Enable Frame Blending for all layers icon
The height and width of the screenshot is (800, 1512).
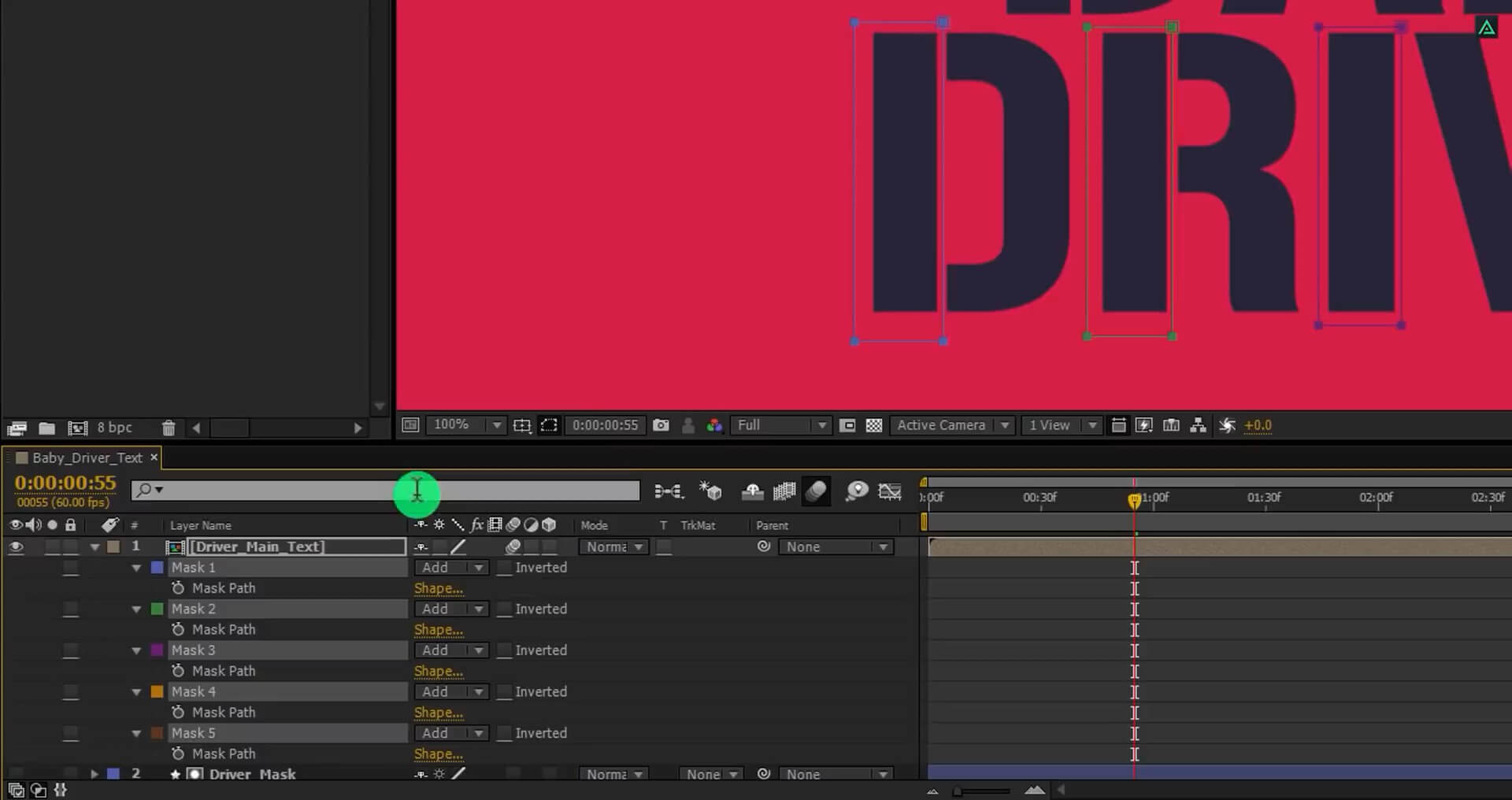pyautogui.click(x=784, y=491)
